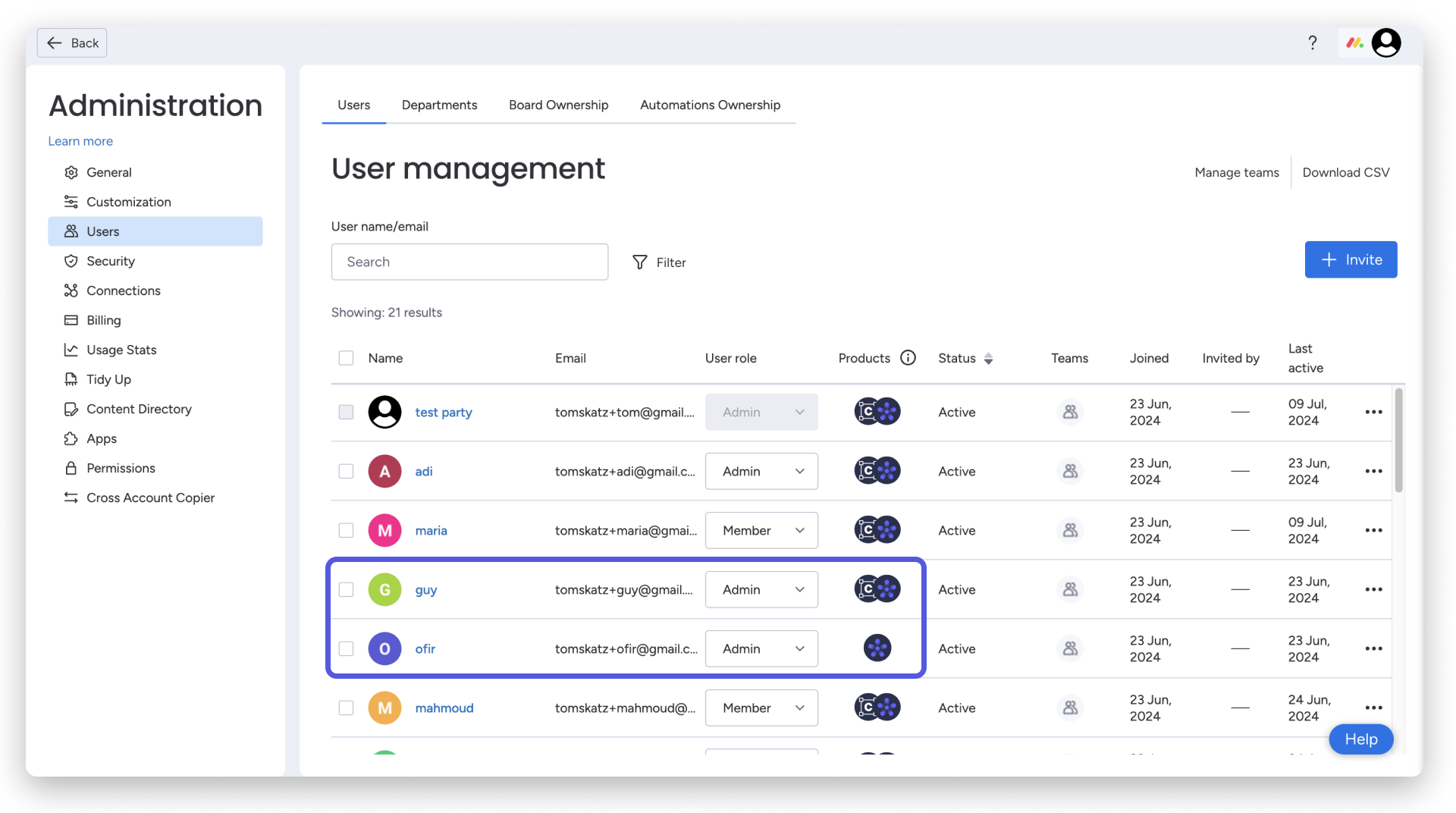The image size is (1456, 813).
Task: Open the monday.com logo menu
Action: (1355, 43)
